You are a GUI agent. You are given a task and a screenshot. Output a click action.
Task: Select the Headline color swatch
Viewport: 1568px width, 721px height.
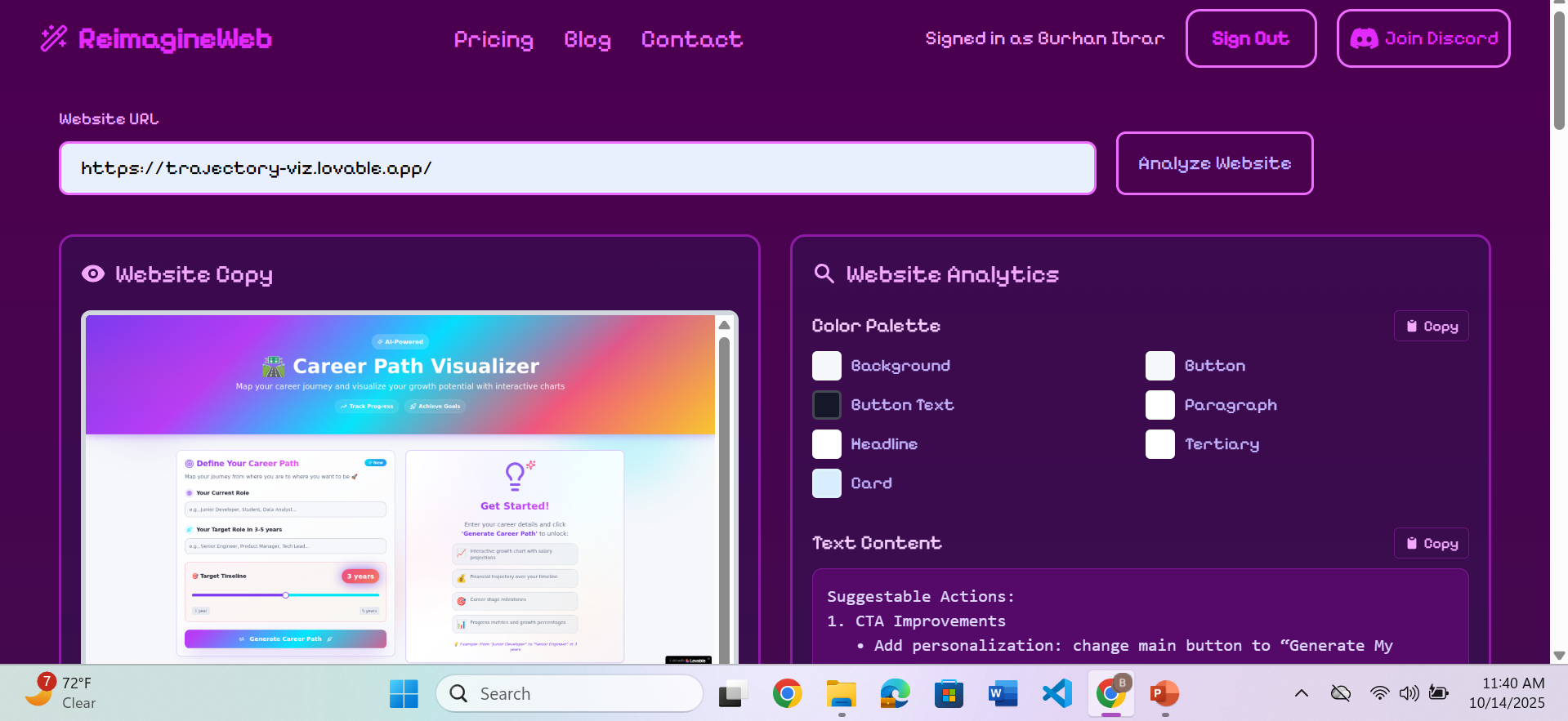827,444
